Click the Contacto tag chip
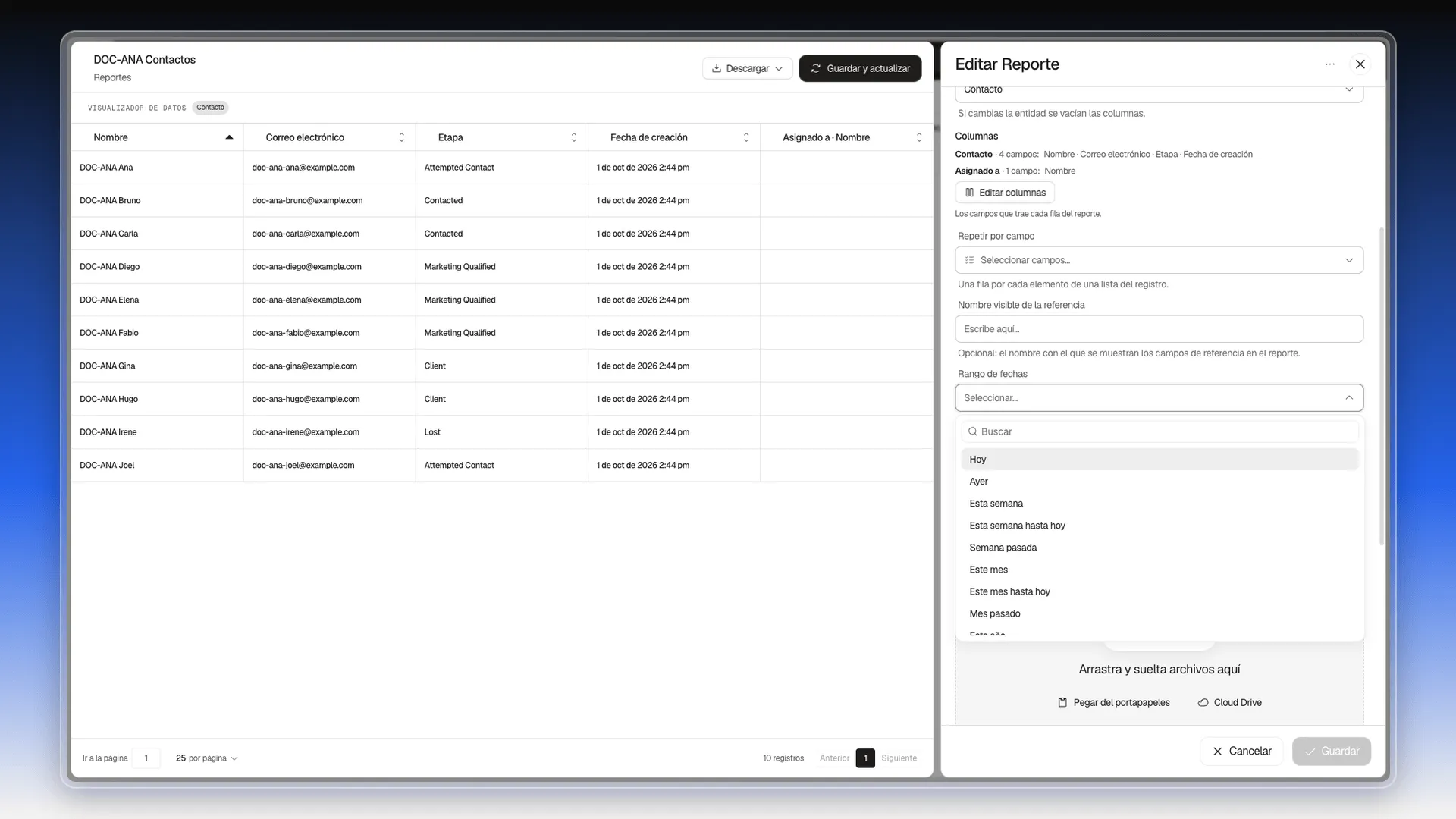This screenshot has height=819, width=1456. [210, 108]
